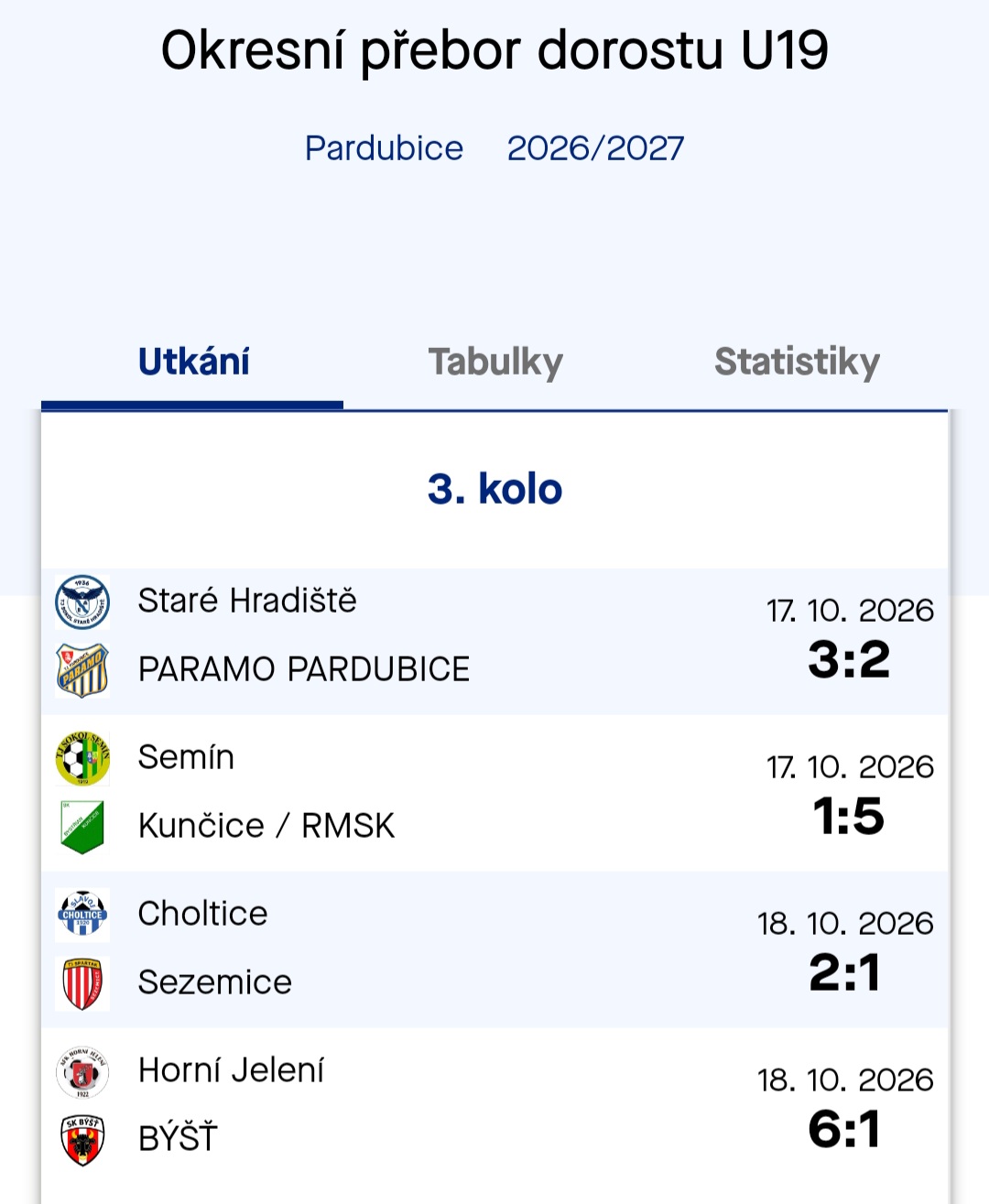This screenshot has height=1204, width=989.
Task: Tap the red striped Sezemice shield logo
Action: 82,983
